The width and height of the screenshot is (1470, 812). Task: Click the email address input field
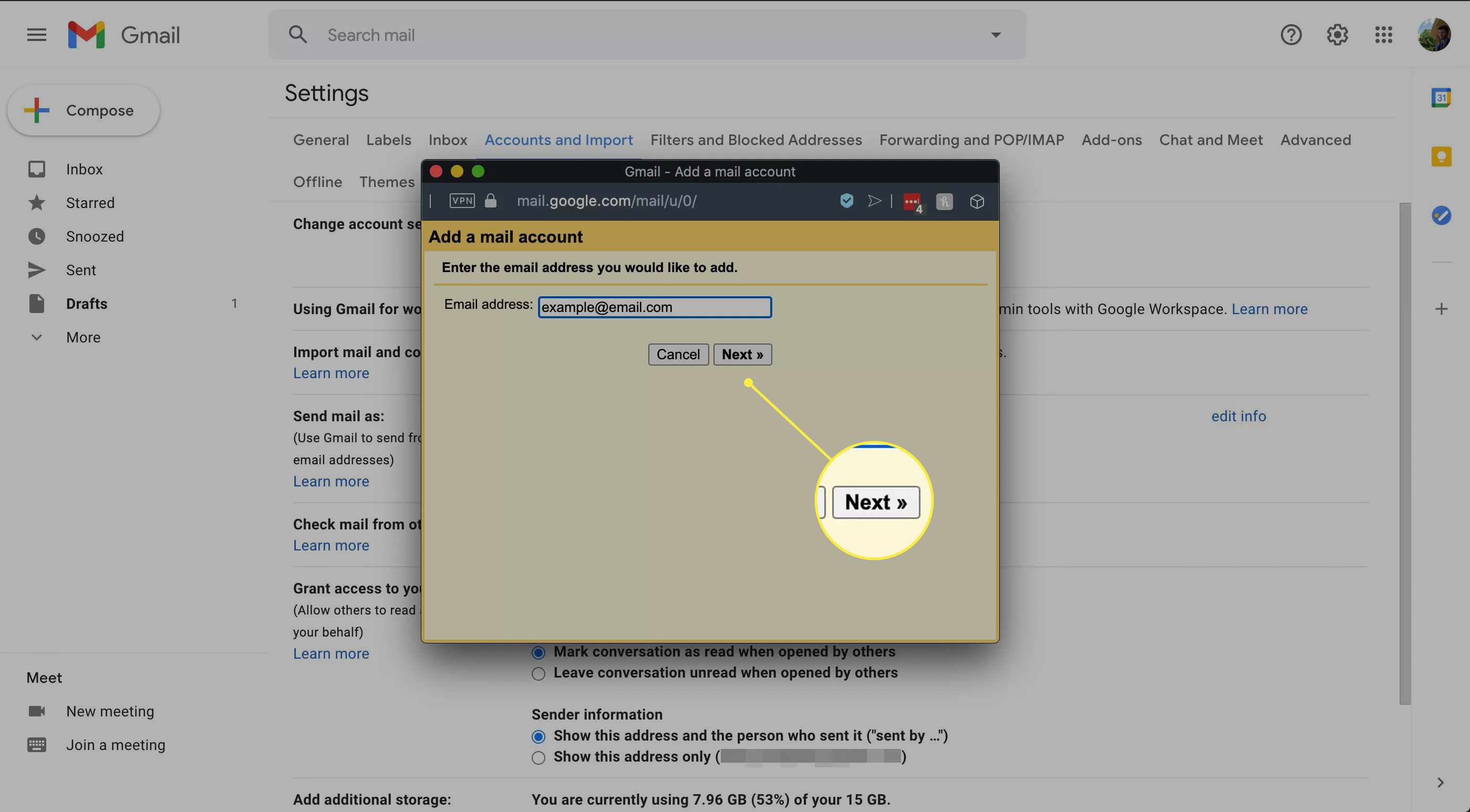tap(654, 306)
